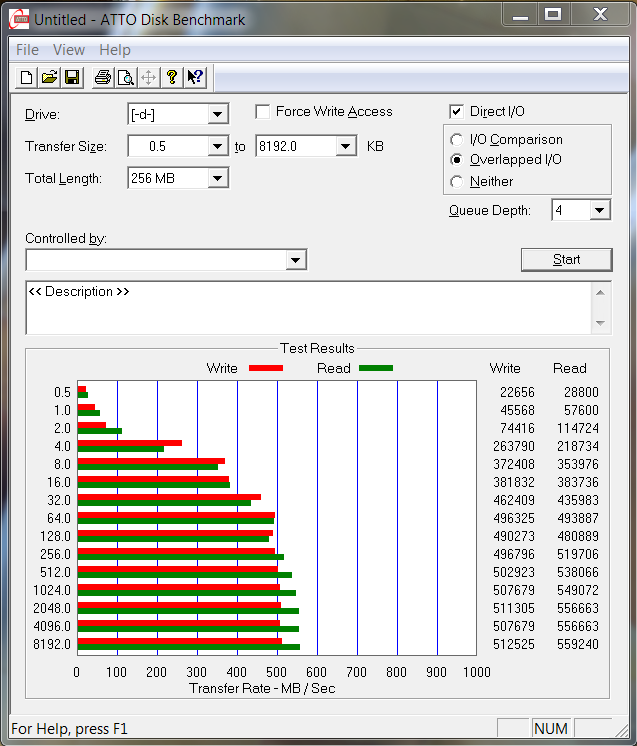Open a benchmark file via folder icon

point(49,77)
